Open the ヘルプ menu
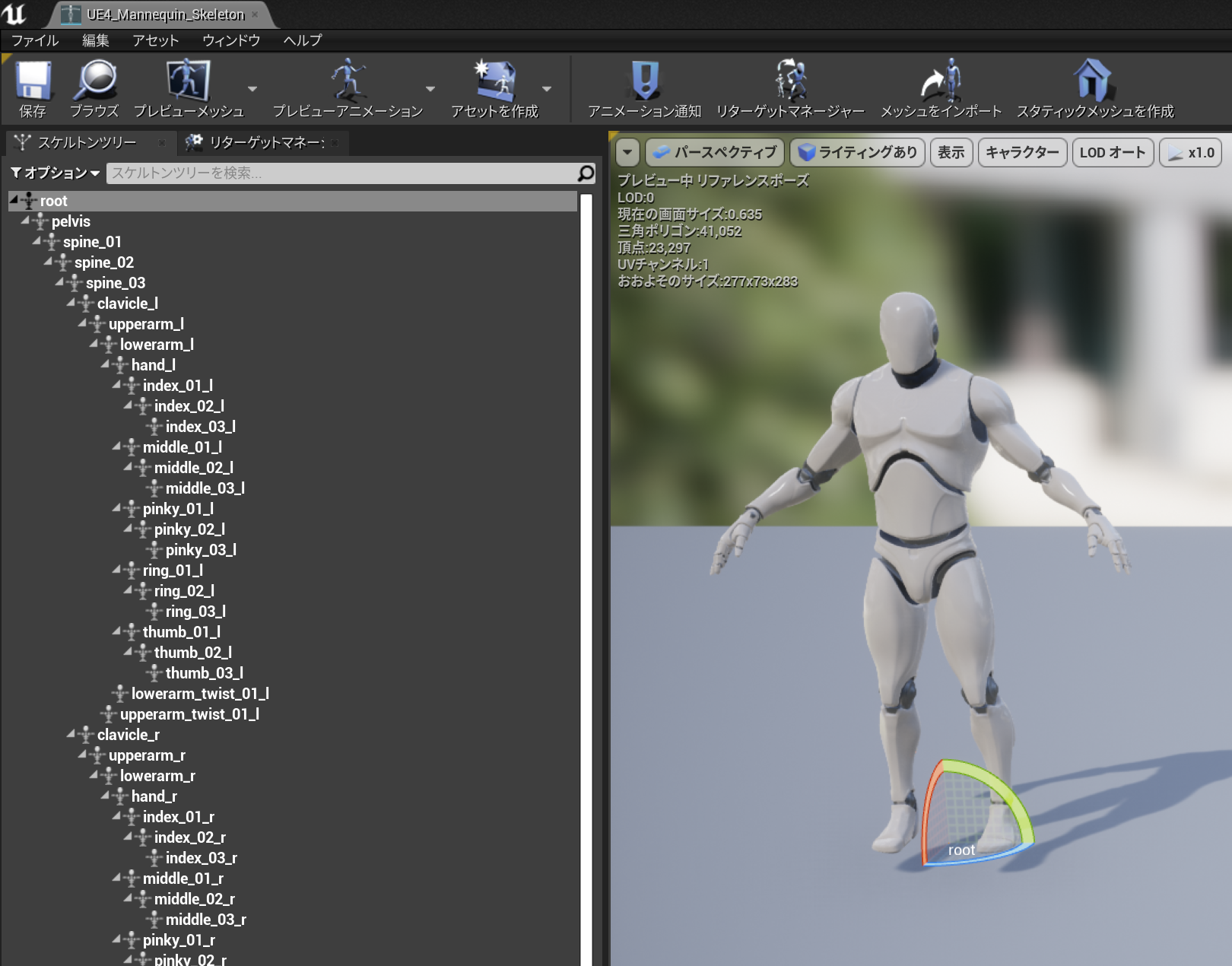Screen dimensions: 1232x966 (x=303, y=40)
